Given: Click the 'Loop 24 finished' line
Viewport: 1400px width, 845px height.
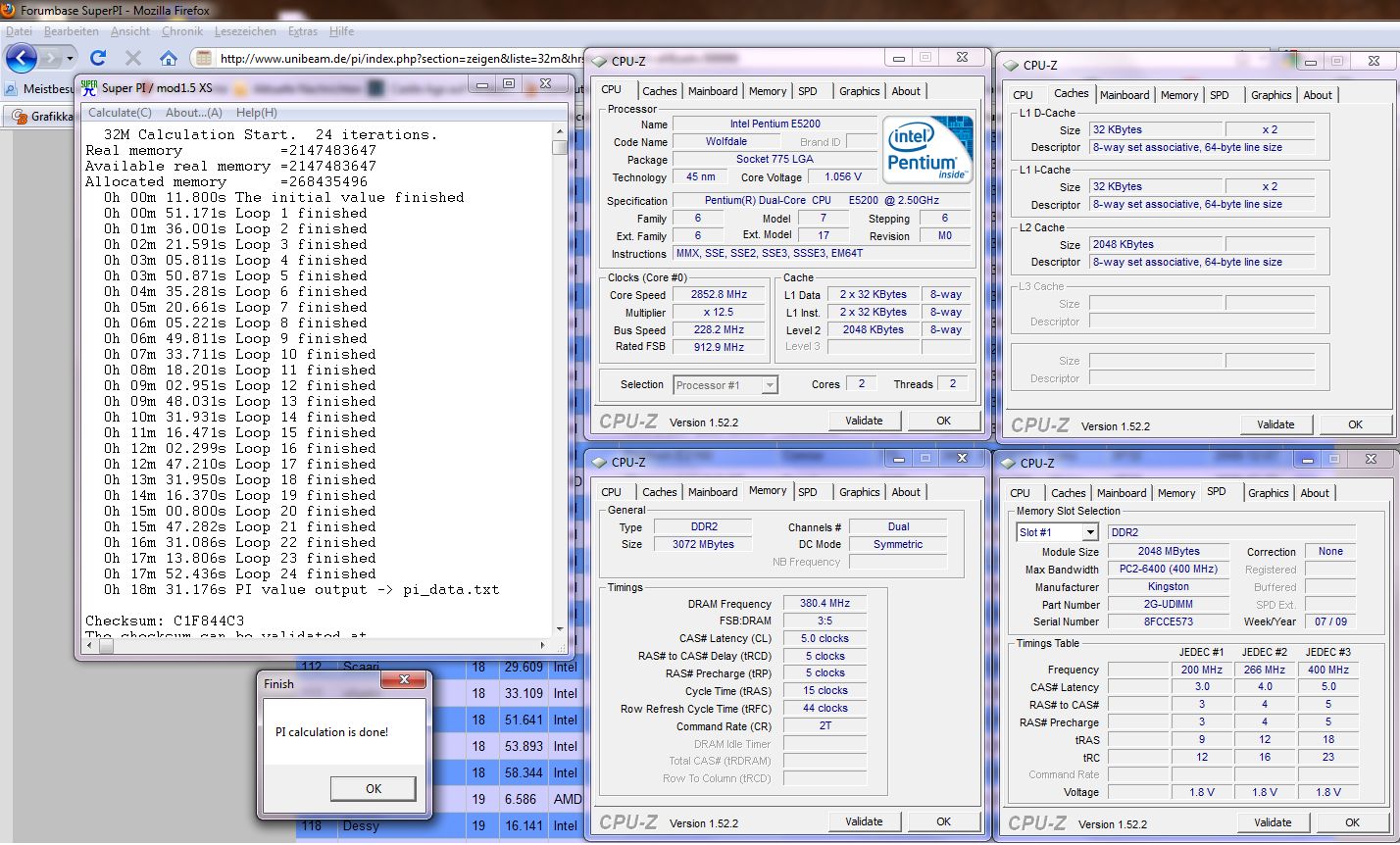Looking at the screenshot, I should pyautogui.click(x=305, y=573).
